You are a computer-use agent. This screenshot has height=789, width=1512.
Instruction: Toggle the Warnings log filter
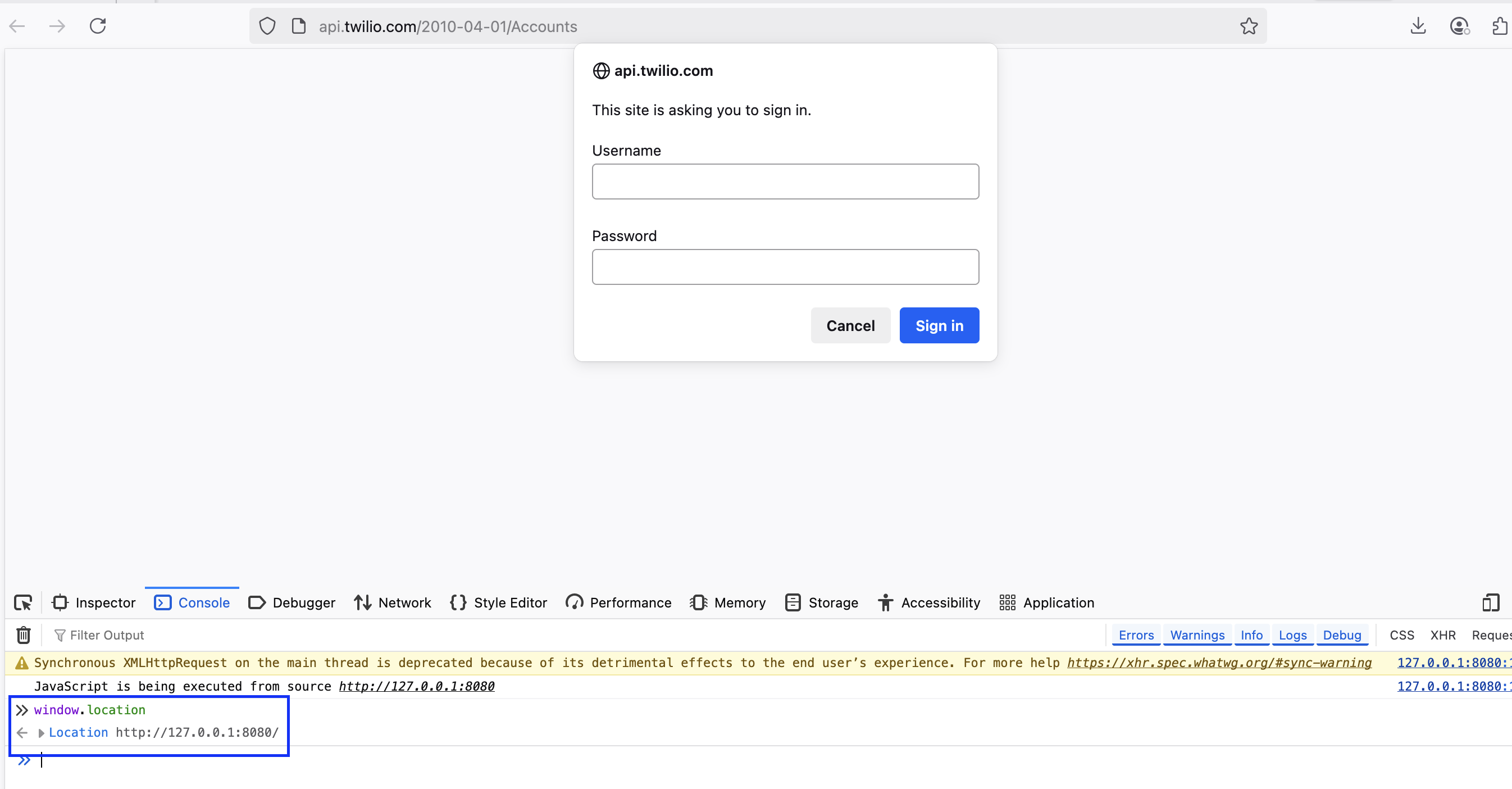click(1197, 634)
